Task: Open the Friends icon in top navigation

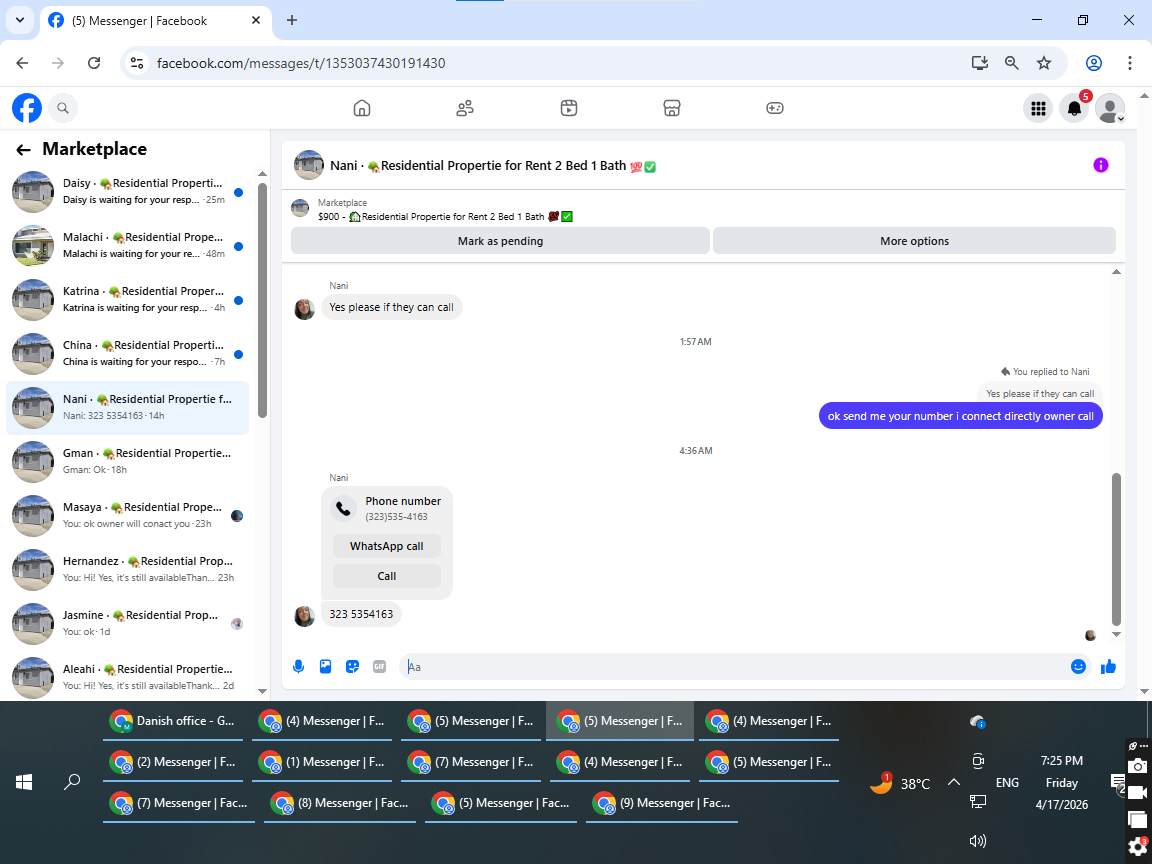Action: coord(464,108)
